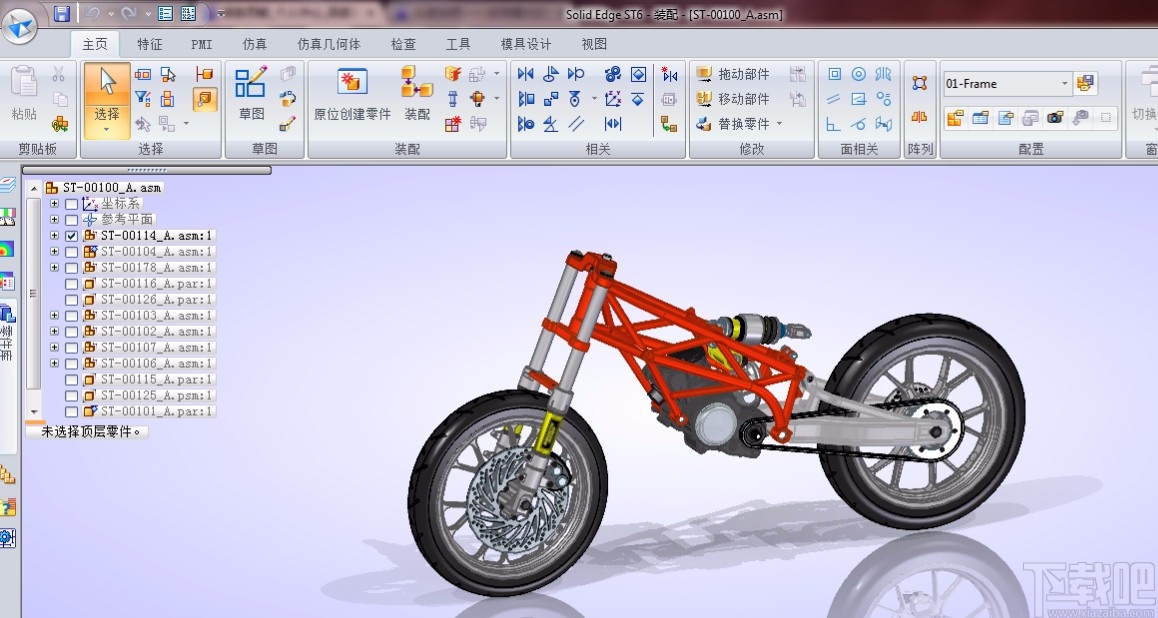Check the ST-00178_A.asm:1 checkbox

click(72, 268)
